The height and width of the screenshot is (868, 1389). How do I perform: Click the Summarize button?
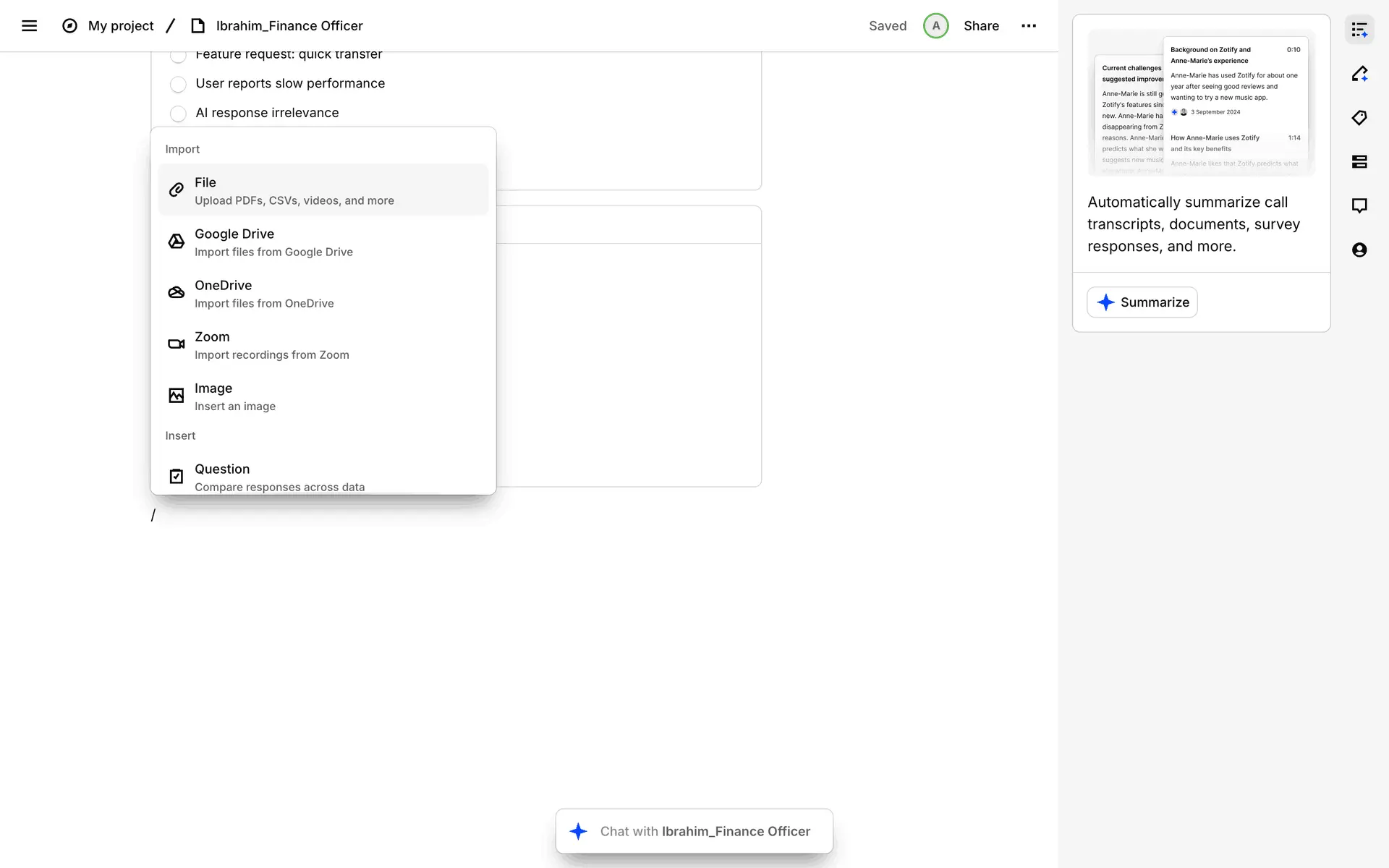pos(1142,302)
